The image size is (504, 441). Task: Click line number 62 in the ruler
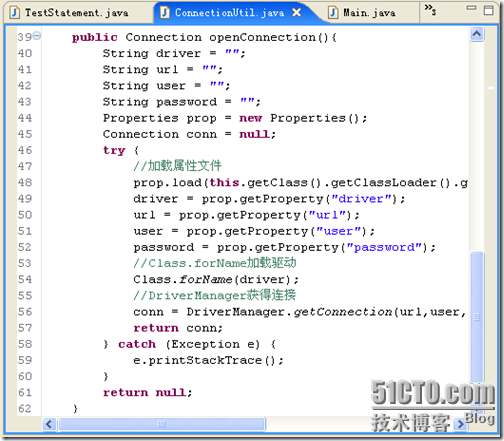click(x=25, y=409)
